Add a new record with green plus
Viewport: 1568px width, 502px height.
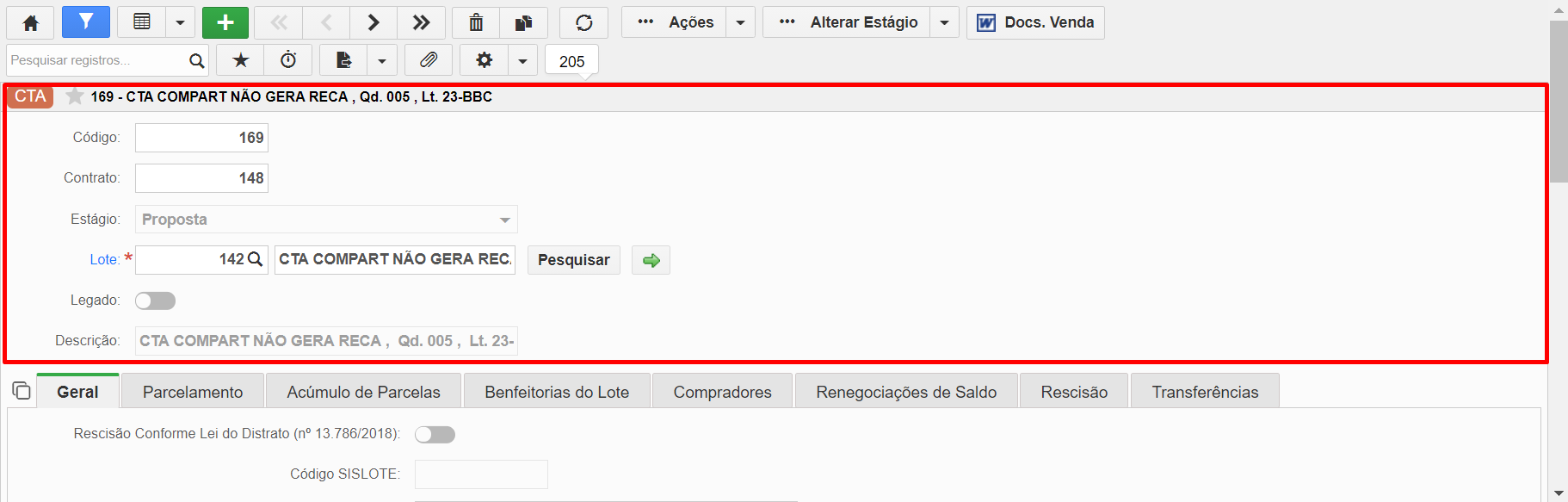(225, 22)
